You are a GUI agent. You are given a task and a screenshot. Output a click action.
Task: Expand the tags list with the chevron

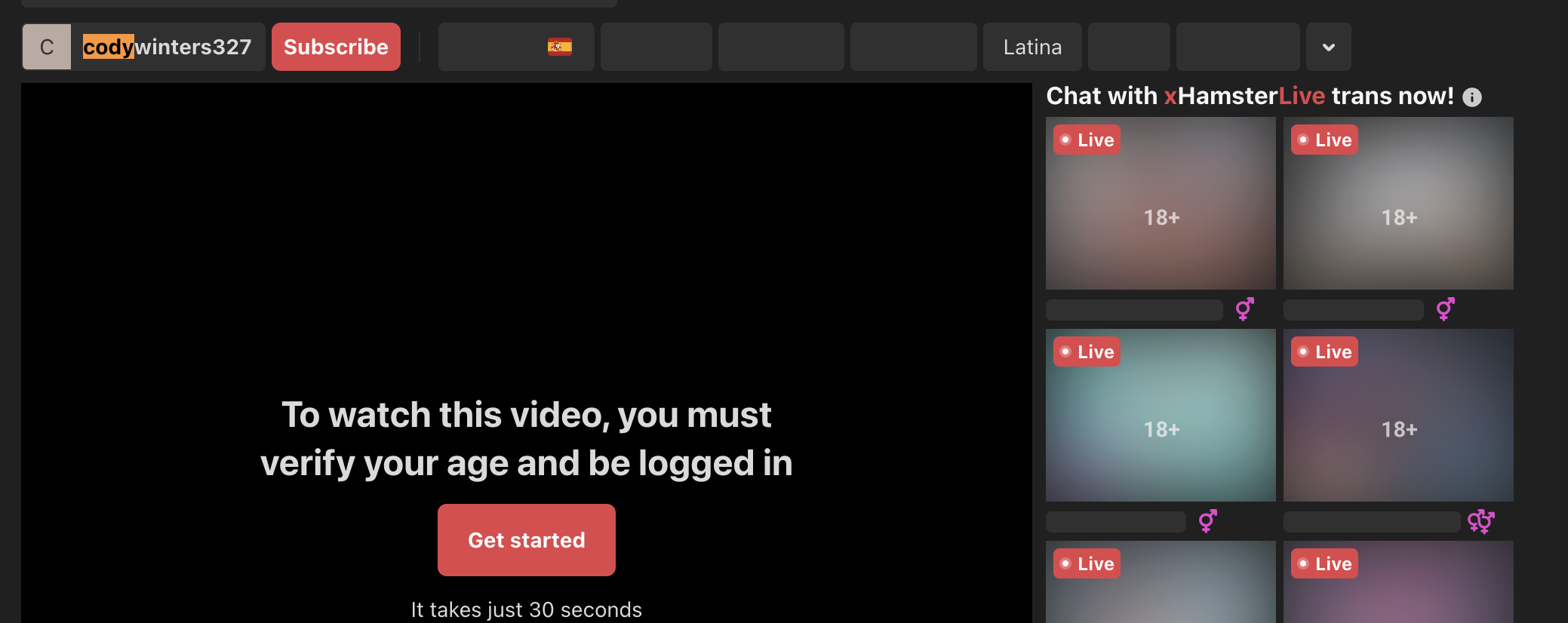click(1329, 47)
